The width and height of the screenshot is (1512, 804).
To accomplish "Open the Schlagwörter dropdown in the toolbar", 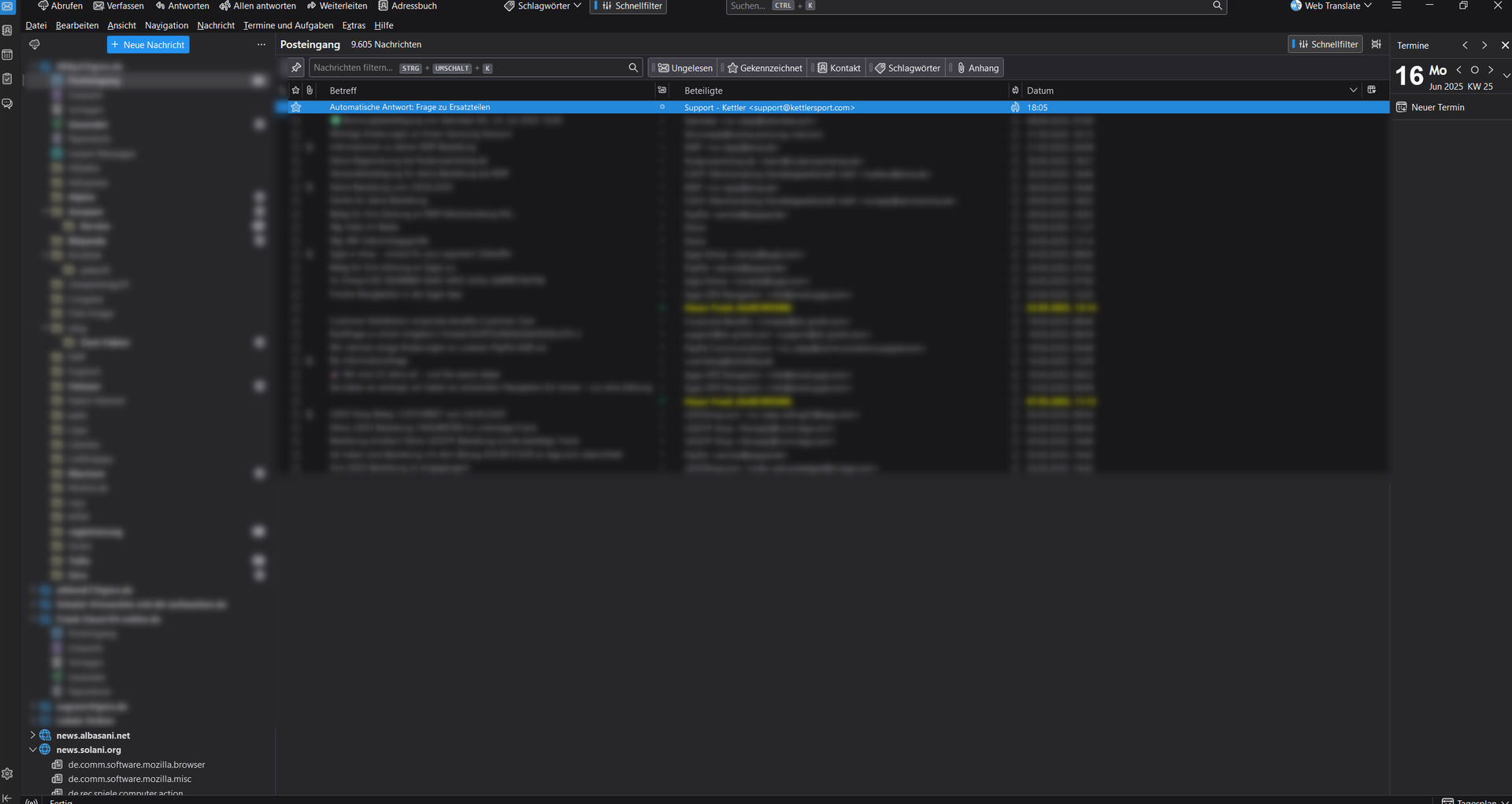I will 543,6.
